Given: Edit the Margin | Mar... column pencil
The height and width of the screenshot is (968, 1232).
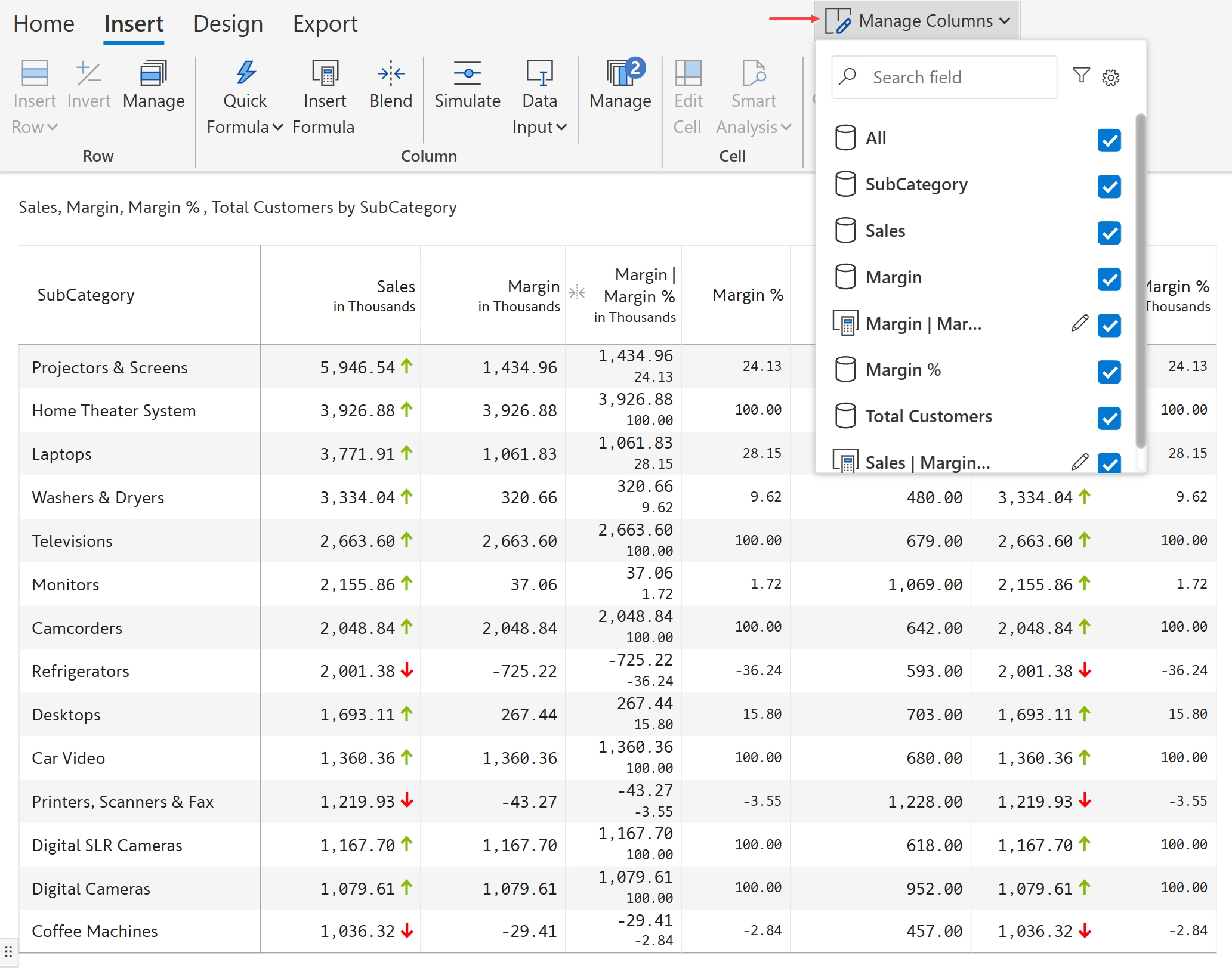Looking at the screenshot, I should [x=1079, y=323].
